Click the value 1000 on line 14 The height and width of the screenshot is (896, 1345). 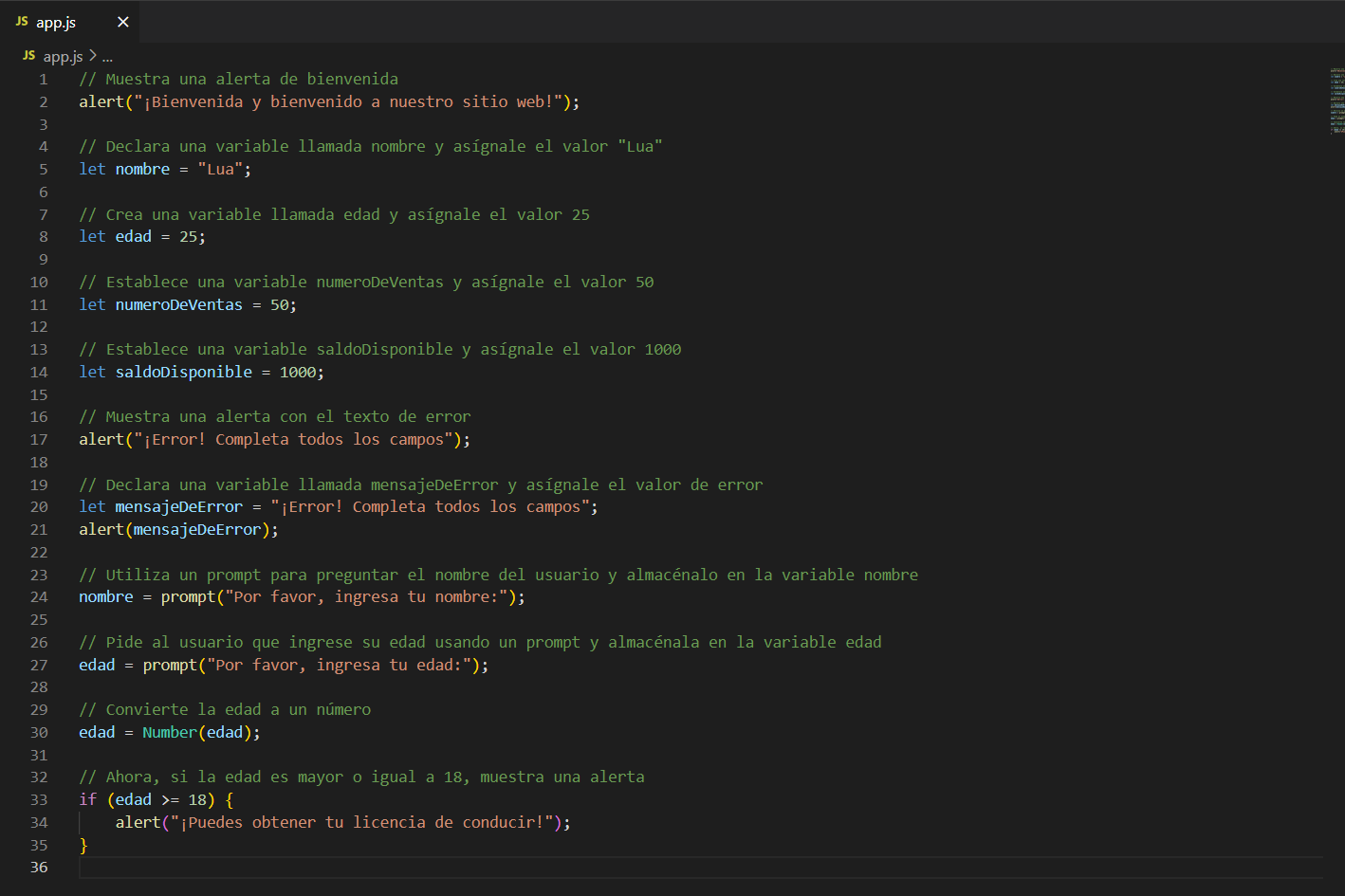298,372
